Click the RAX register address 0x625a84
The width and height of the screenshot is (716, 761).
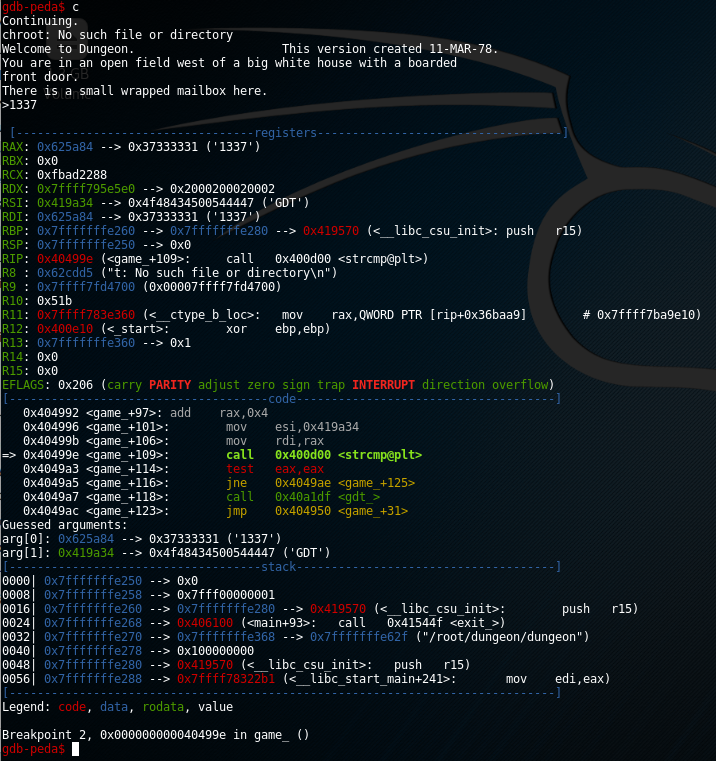(x=65, y=147)
